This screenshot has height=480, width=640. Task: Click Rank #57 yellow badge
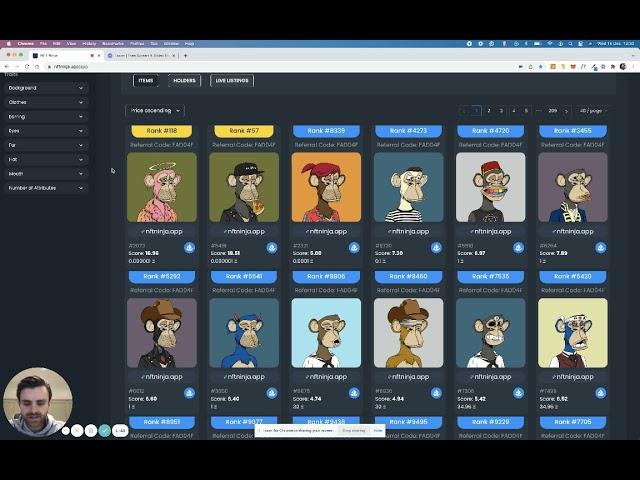click(244, 131)
